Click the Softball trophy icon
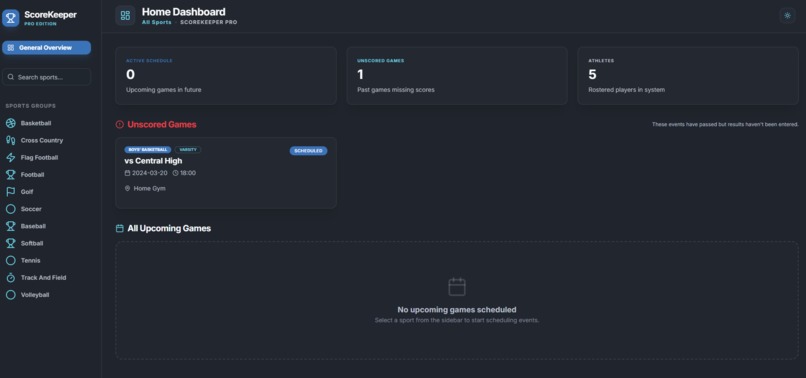 pos(10,243)
